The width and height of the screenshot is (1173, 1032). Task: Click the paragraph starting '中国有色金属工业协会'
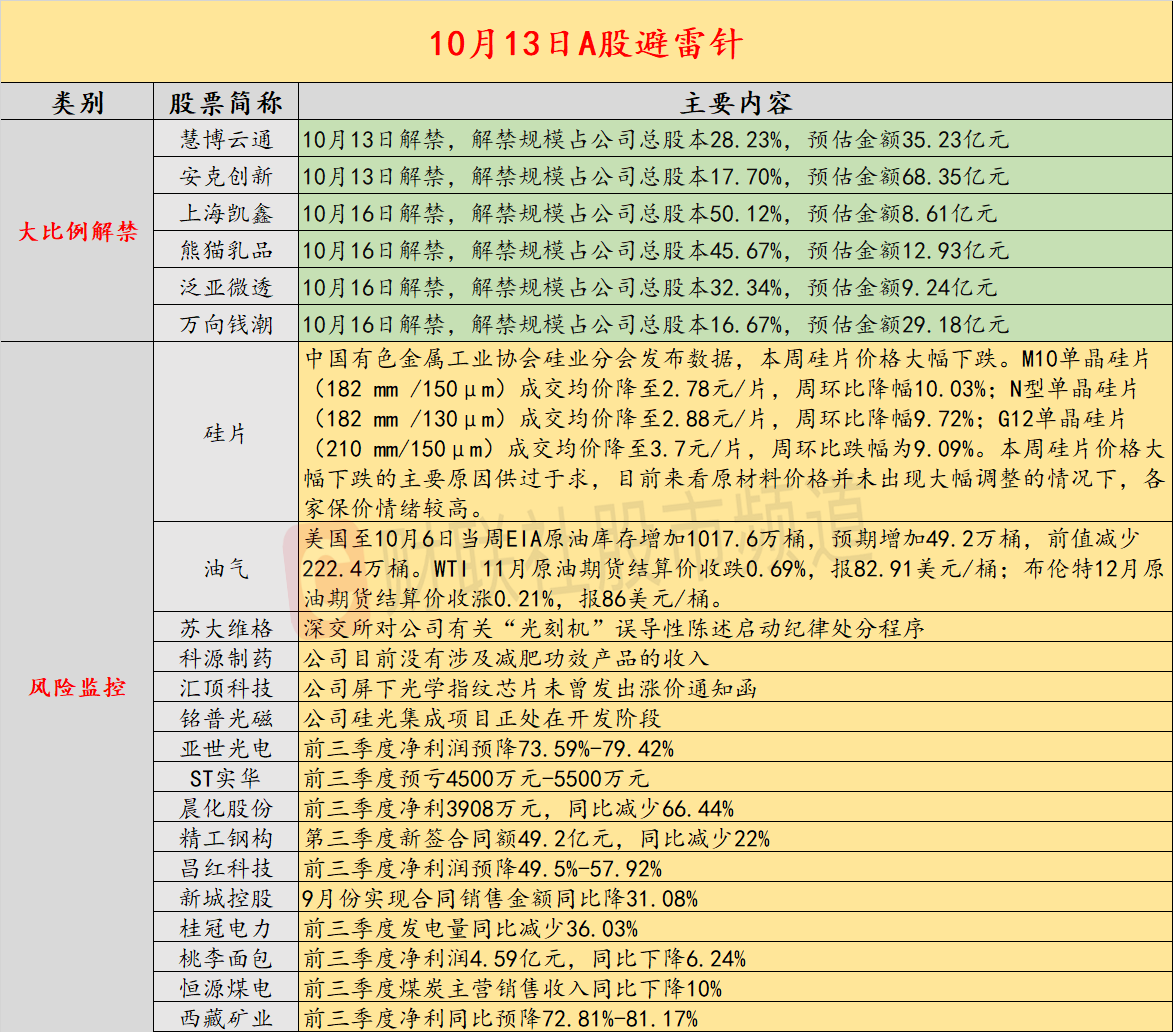tap(735, 433)
